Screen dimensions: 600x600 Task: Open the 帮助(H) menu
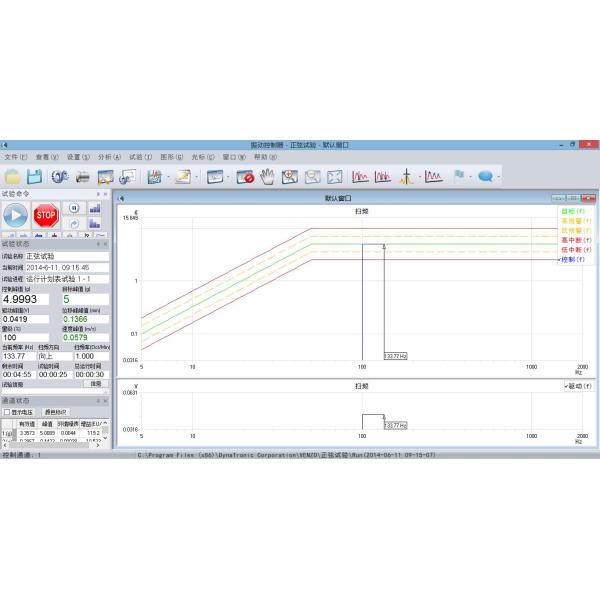coord(265,157)
